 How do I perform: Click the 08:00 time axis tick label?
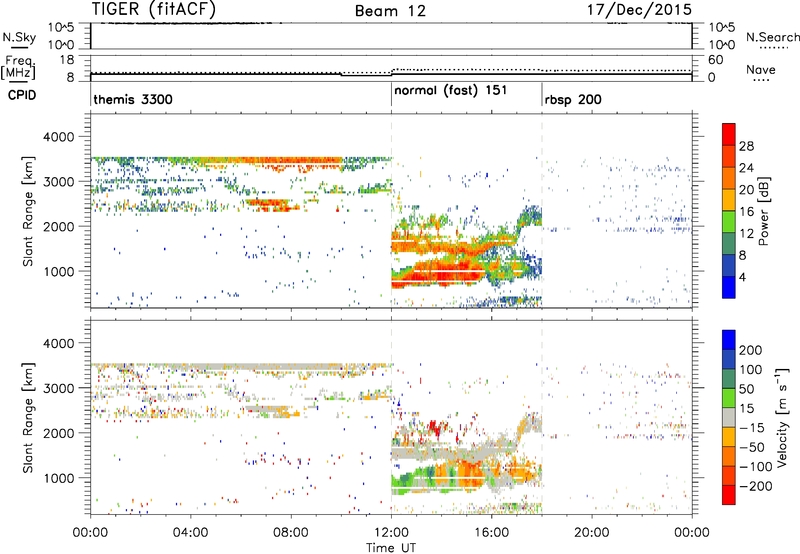click(x=291, y=533)
